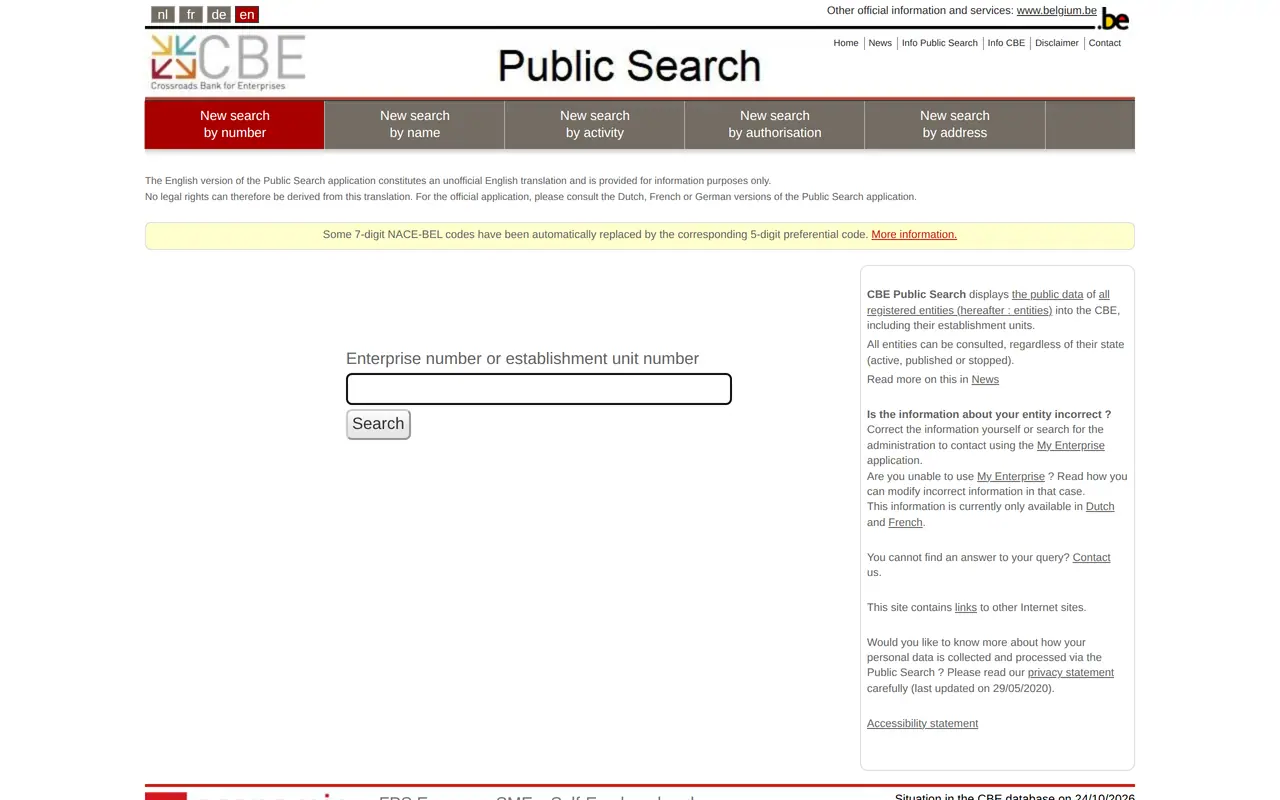Open the first My Enterprise link
This screenshot has width=1280, height=800.
coord(1071,445)
